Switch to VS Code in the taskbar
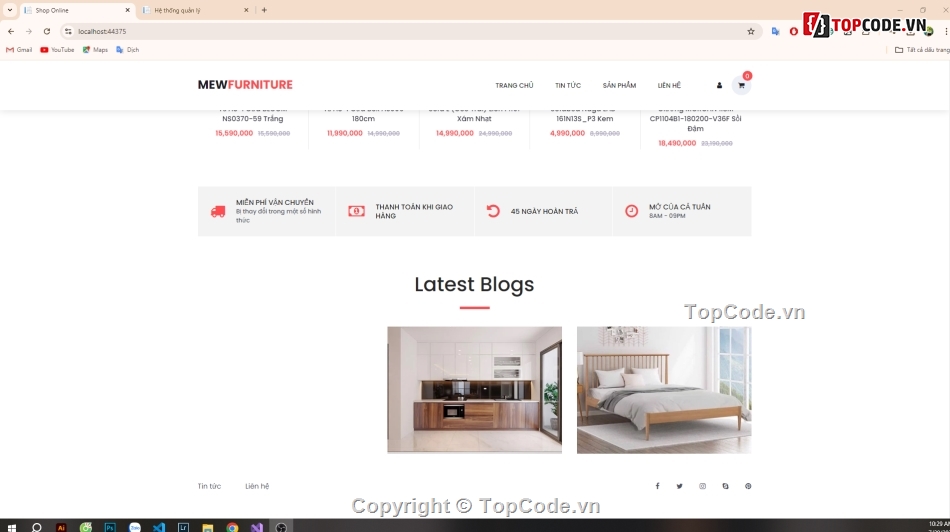This screenshot has width=950, height=532. (x=159, y=527)
